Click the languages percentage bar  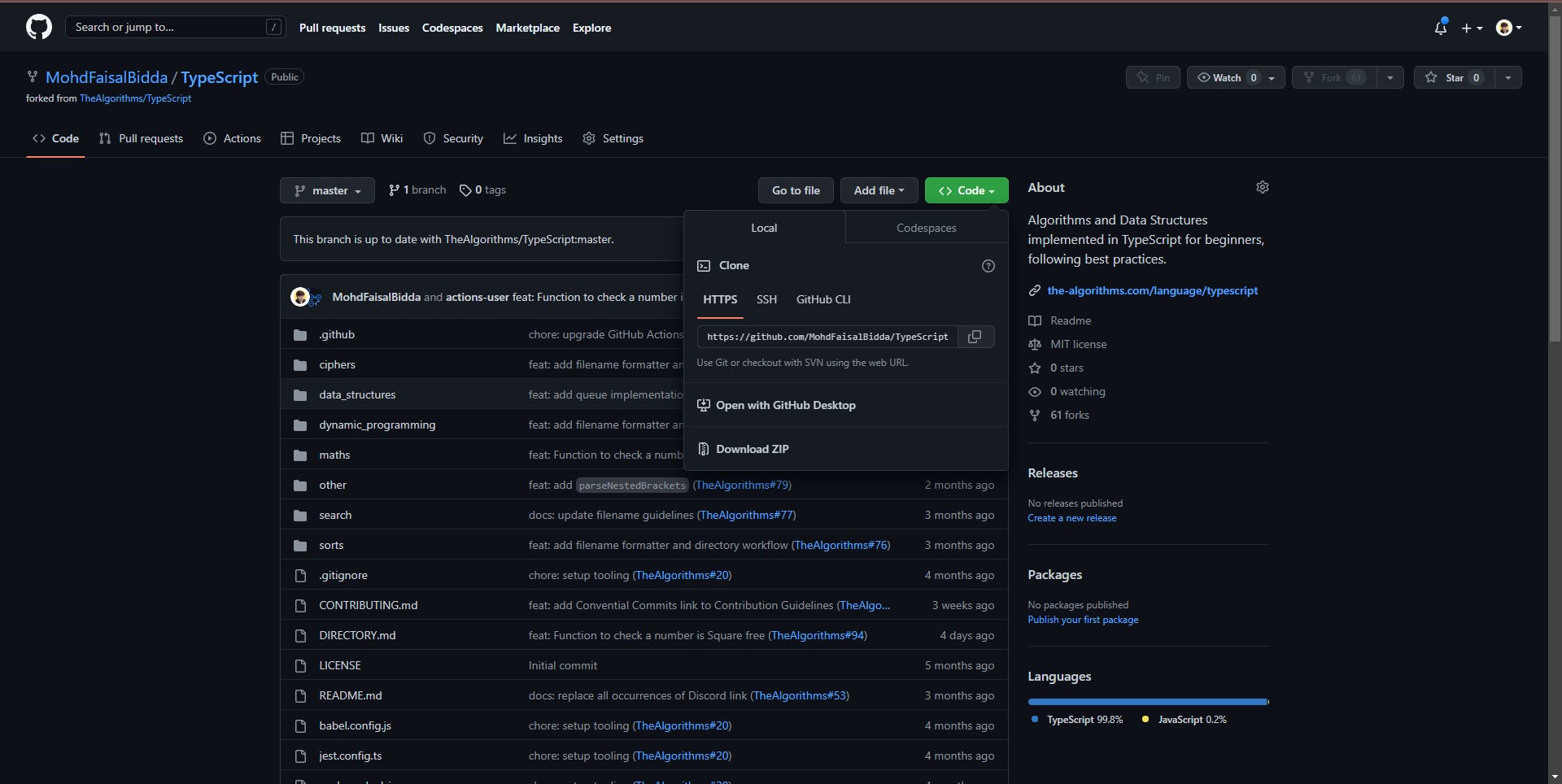pyautogui.click(x=1148, y=702)
